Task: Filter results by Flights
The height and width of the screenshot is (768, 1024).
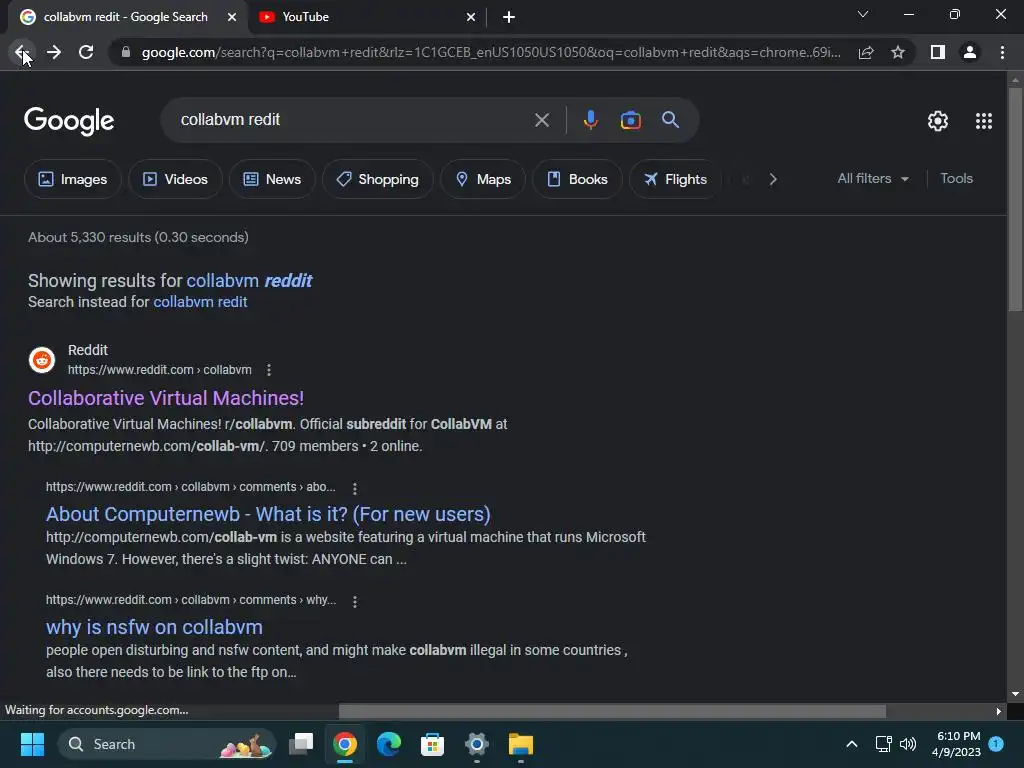Action: pyautogui.click(x=675, y=179)
